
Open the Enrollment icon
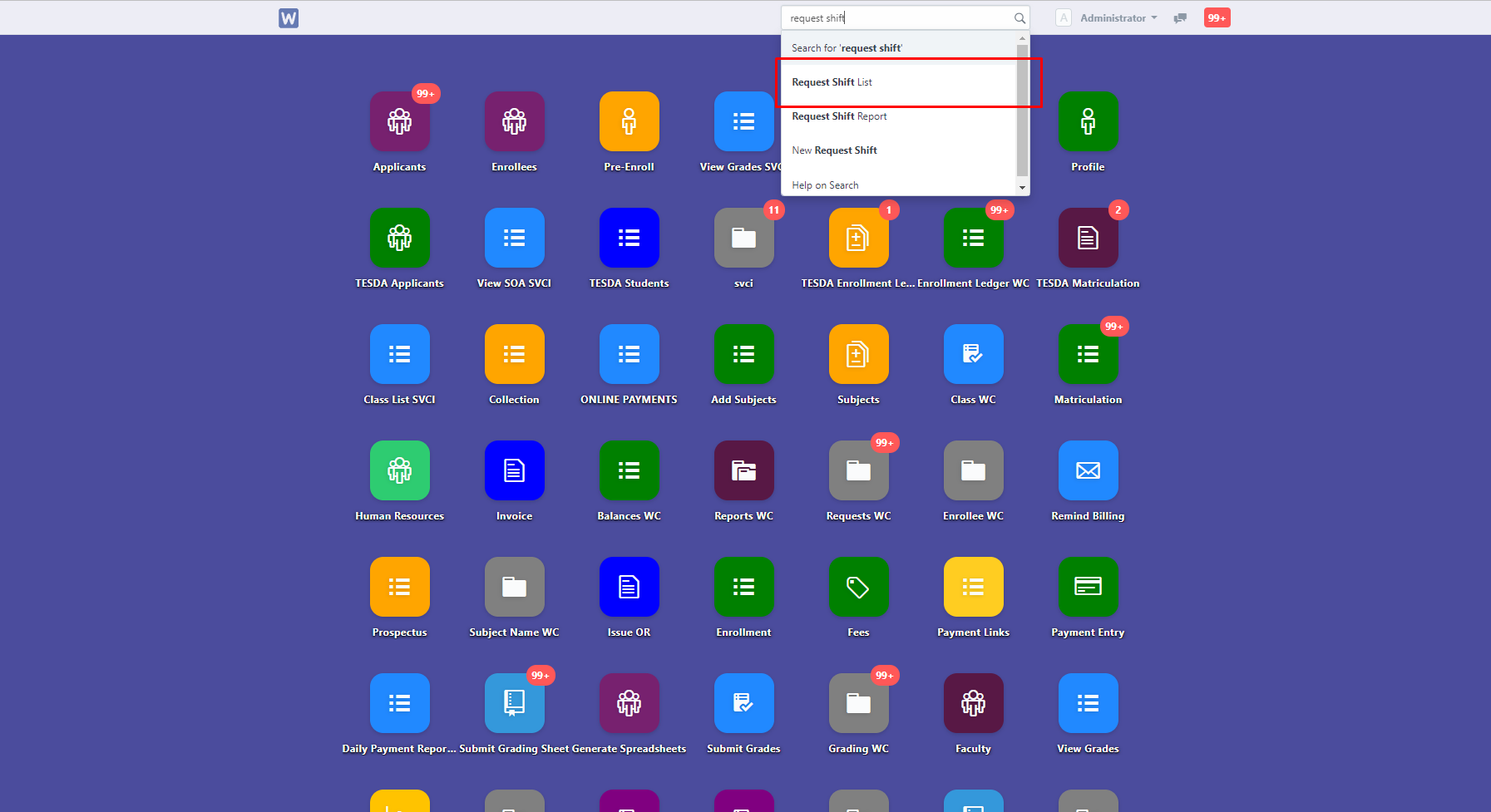(744, 587)
